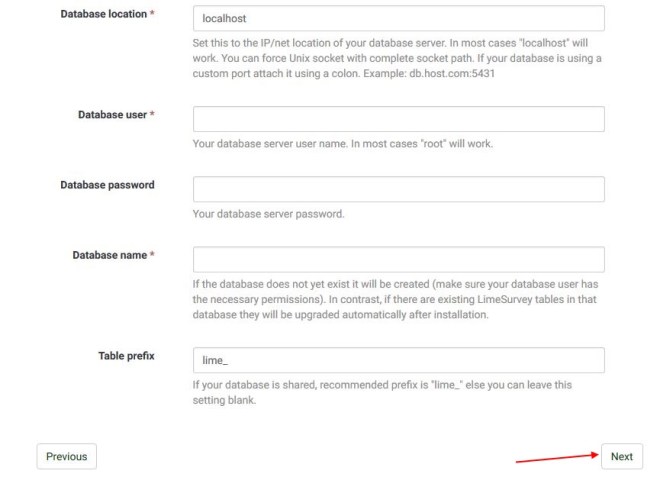Click the hint about the "root" user name

342,143
